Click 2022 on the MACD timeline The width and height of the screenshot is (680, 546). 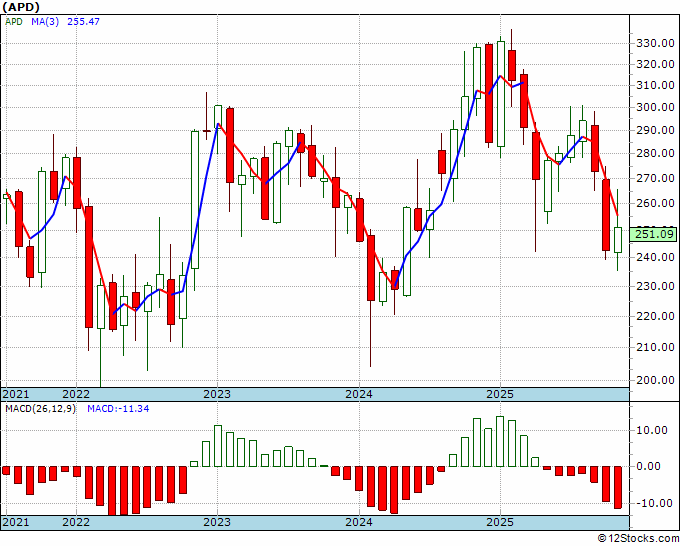click(76, 522)
